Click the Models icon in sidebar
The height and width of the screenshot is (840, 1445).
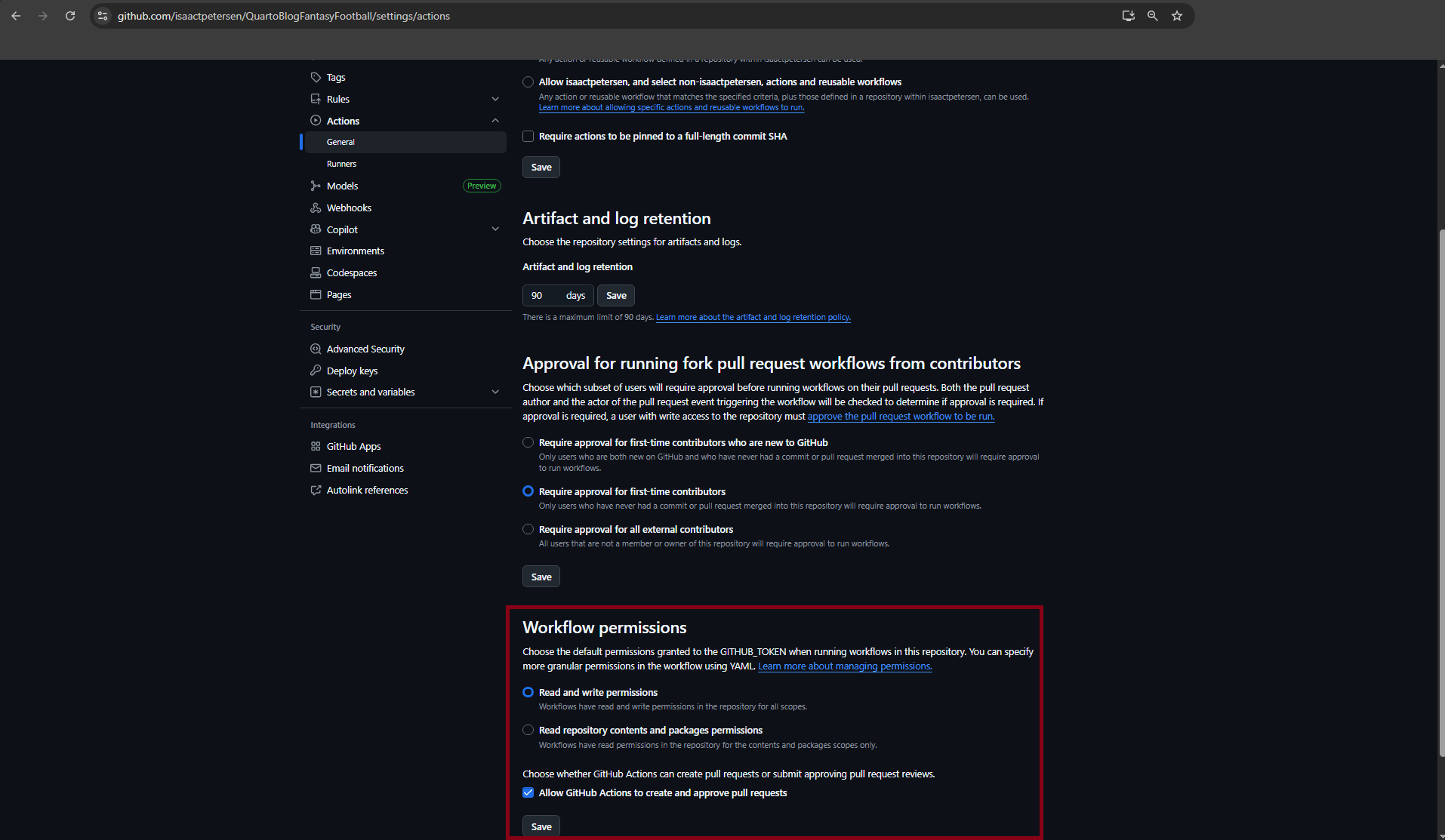[316, 186]
